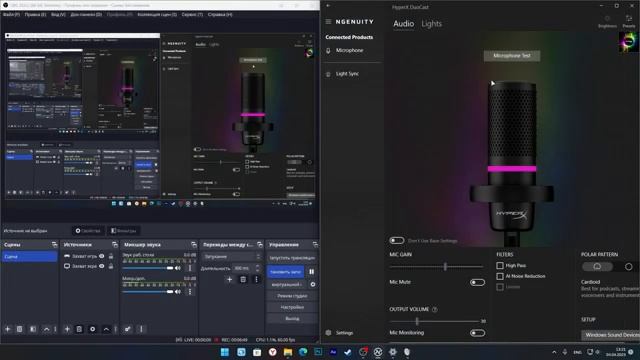Screen dimensions: 640x360
Task: Add a new scene in OBS
Action: tap(7, 329)
